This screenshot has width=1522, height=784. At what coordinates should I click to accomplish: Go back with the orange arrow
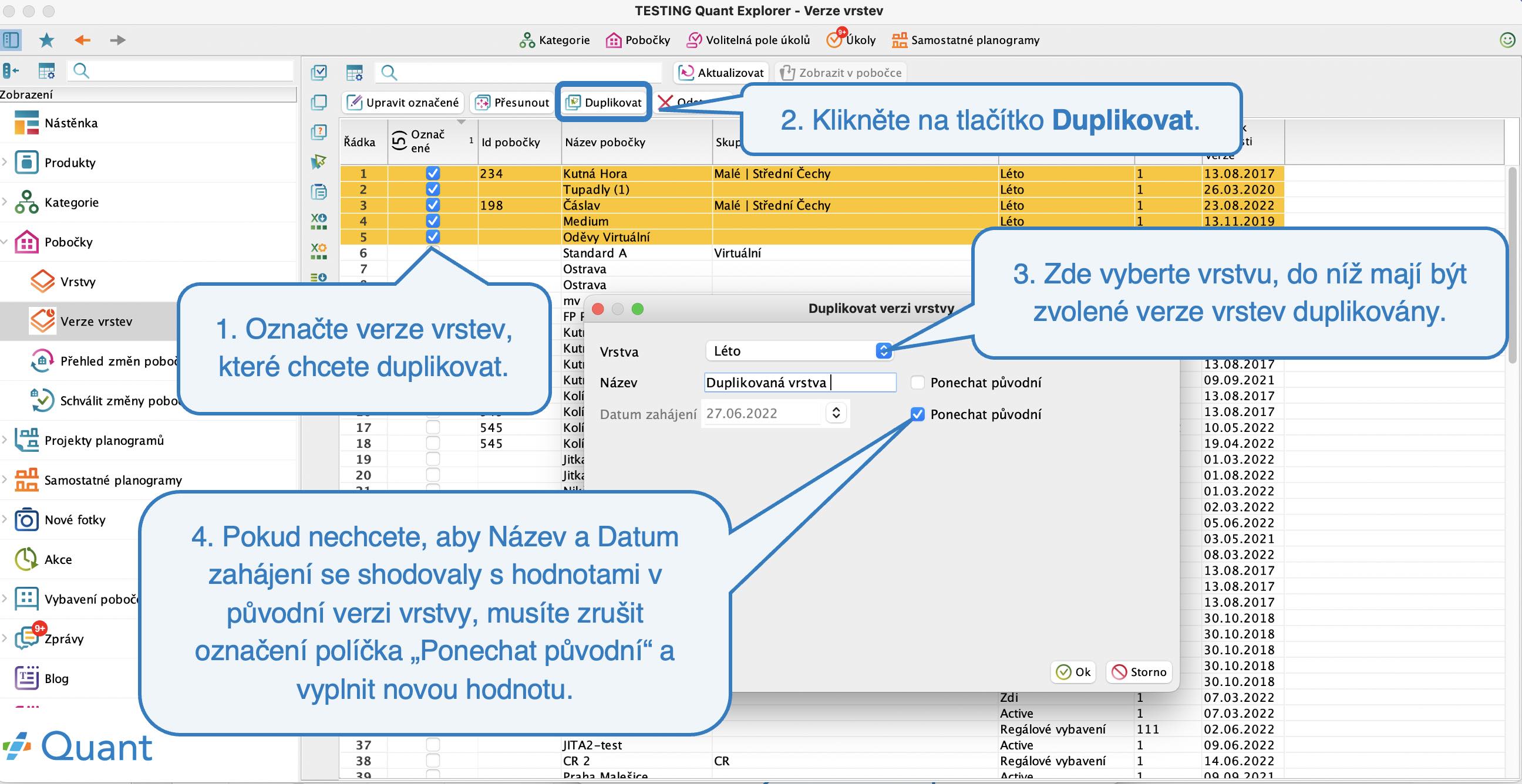click(x=82, y=40)
